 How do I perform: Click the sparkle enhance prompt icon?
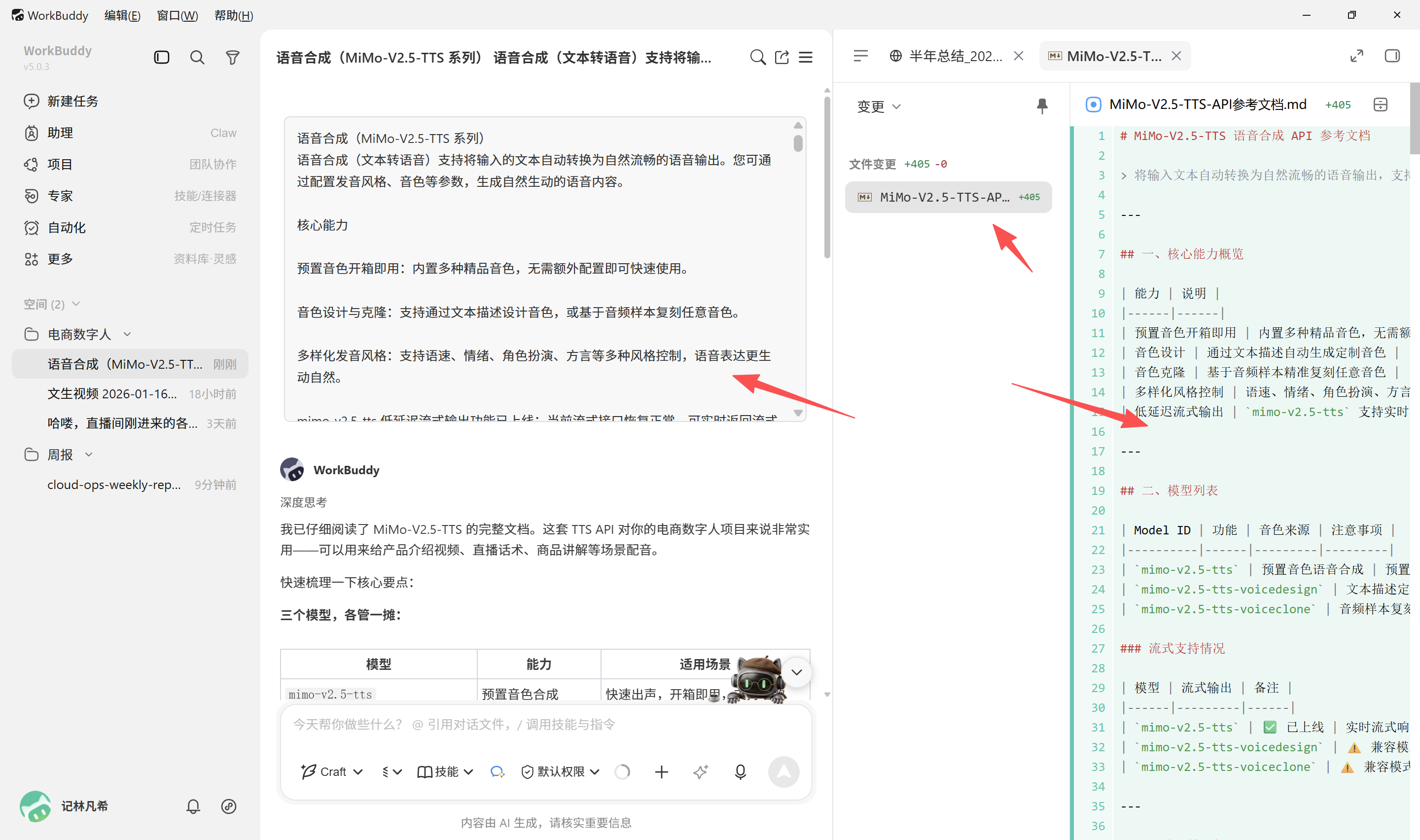pos(701,771)
